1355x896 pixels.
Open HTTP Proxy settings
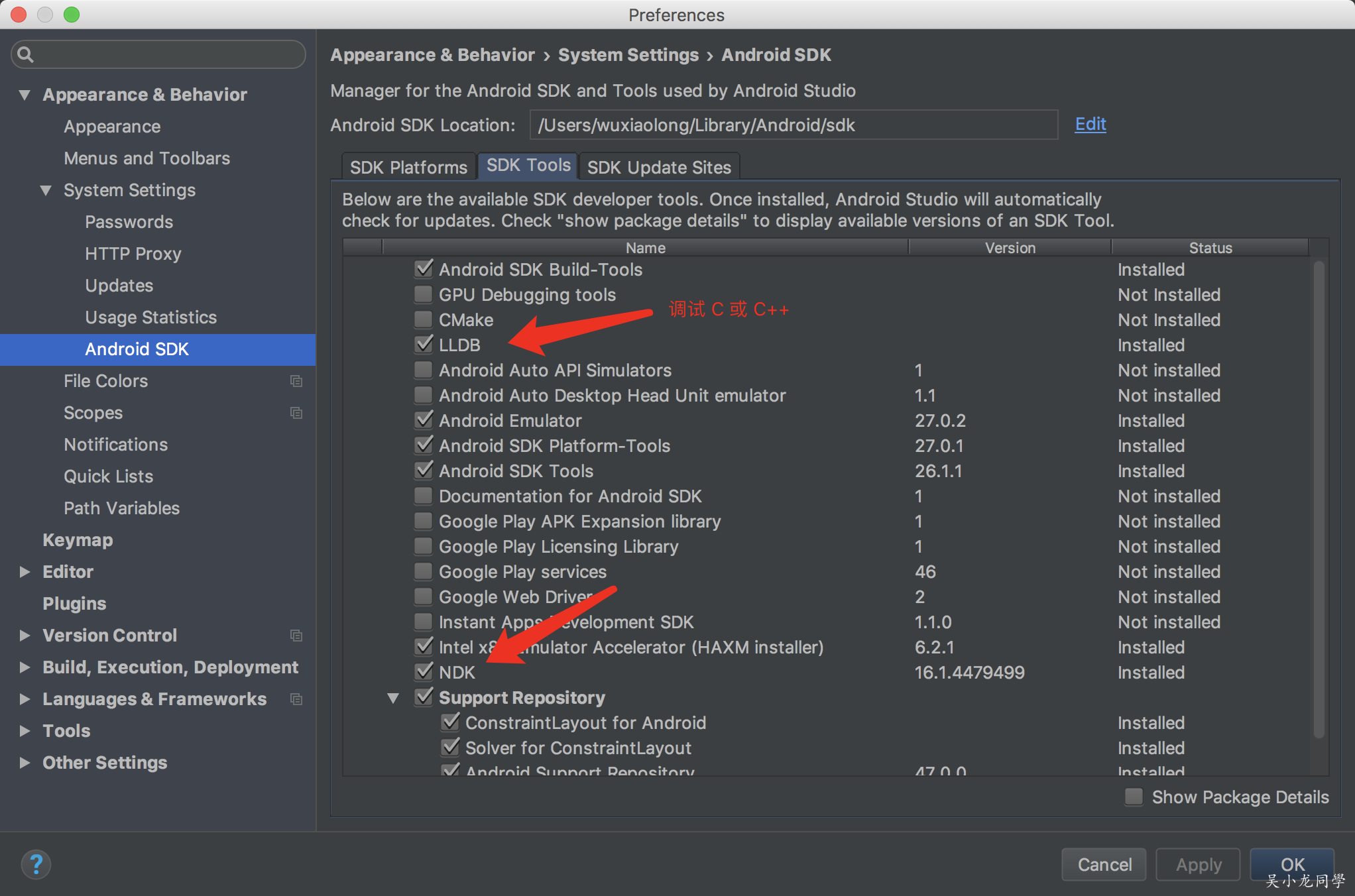coord(133,254)
